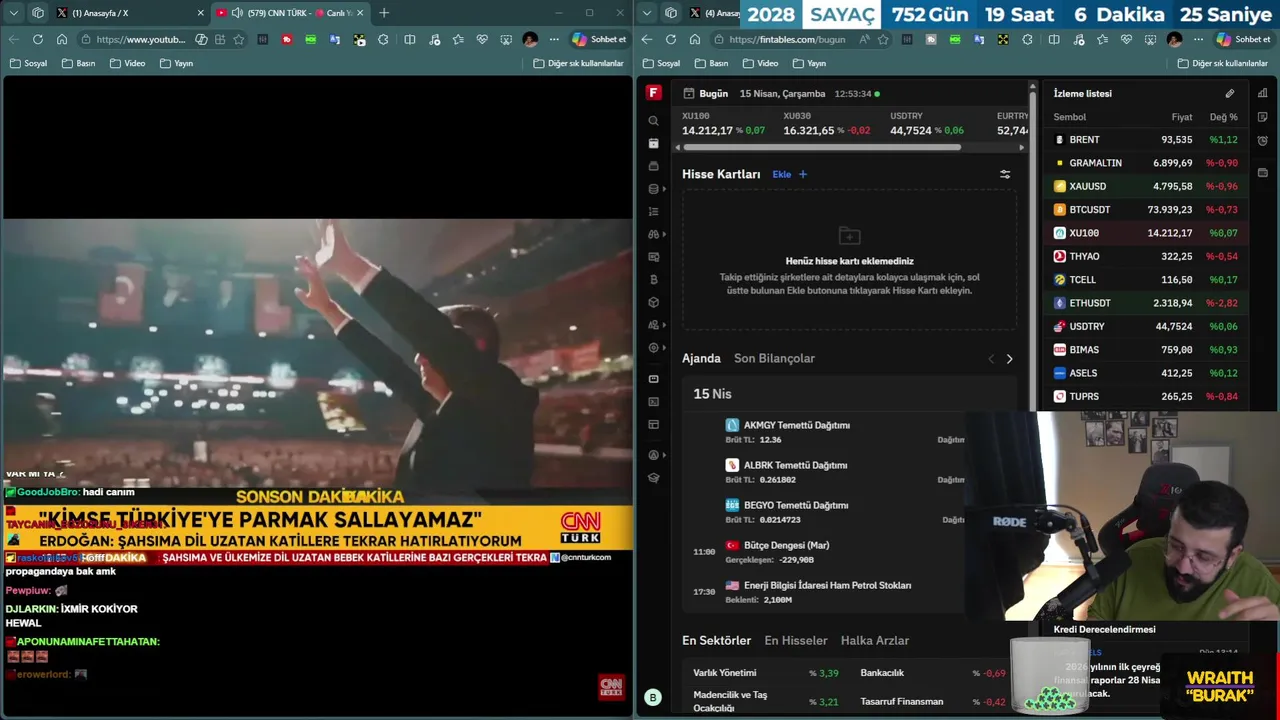
Task: Select the BTCUSDT watchlist row
Action: 1146,210
